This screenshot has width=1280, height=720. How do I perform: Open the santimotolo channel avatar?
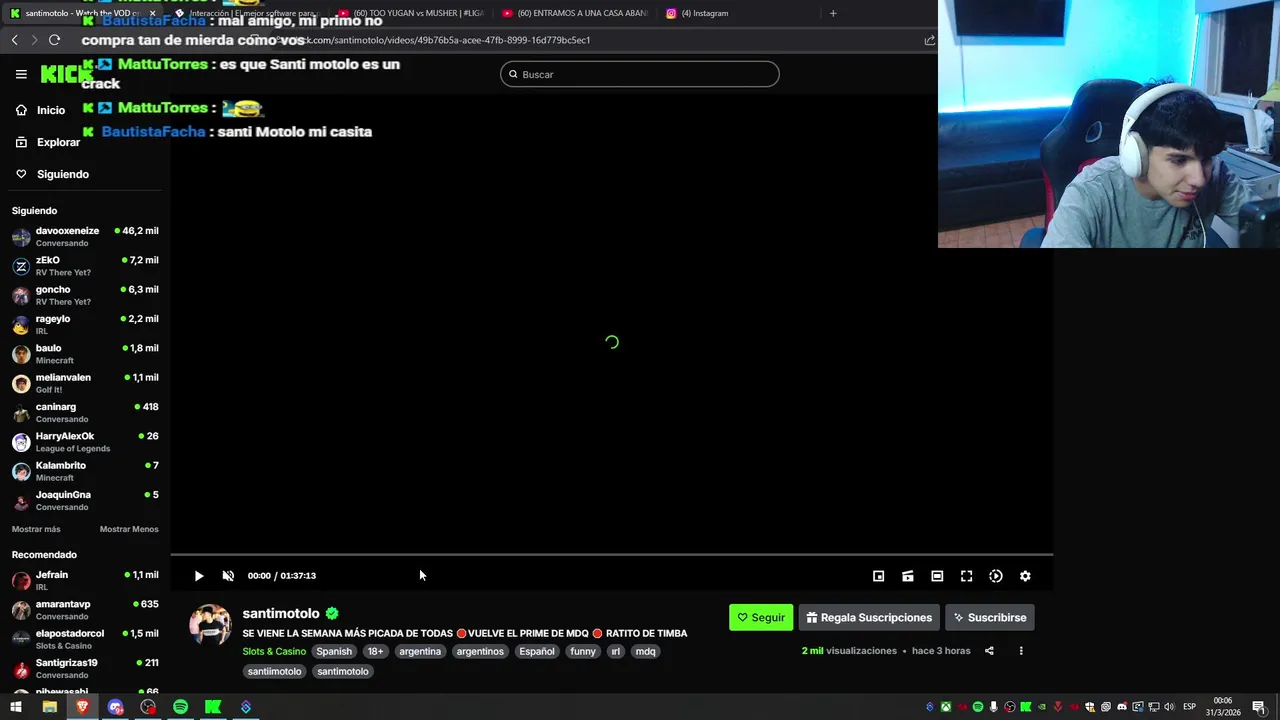coord(210,625)
